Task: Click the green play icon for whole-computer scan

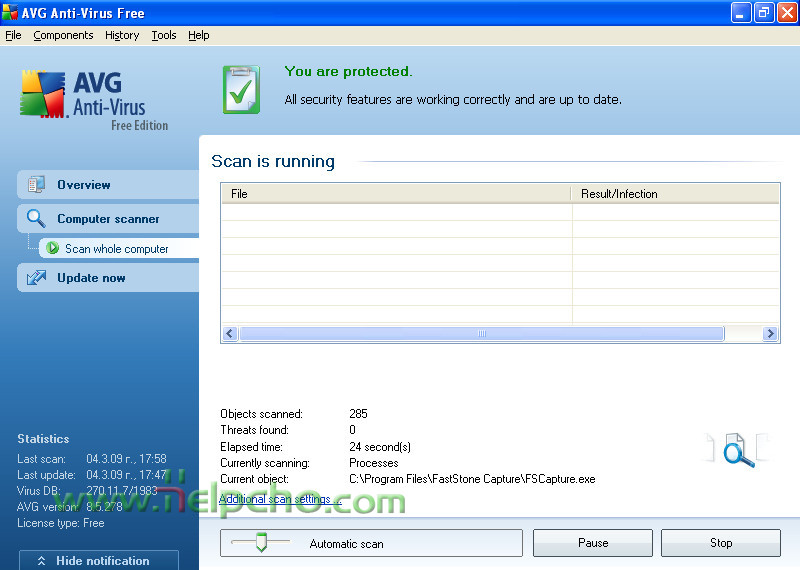Action: pyautogui.click(x=52, y=248)
